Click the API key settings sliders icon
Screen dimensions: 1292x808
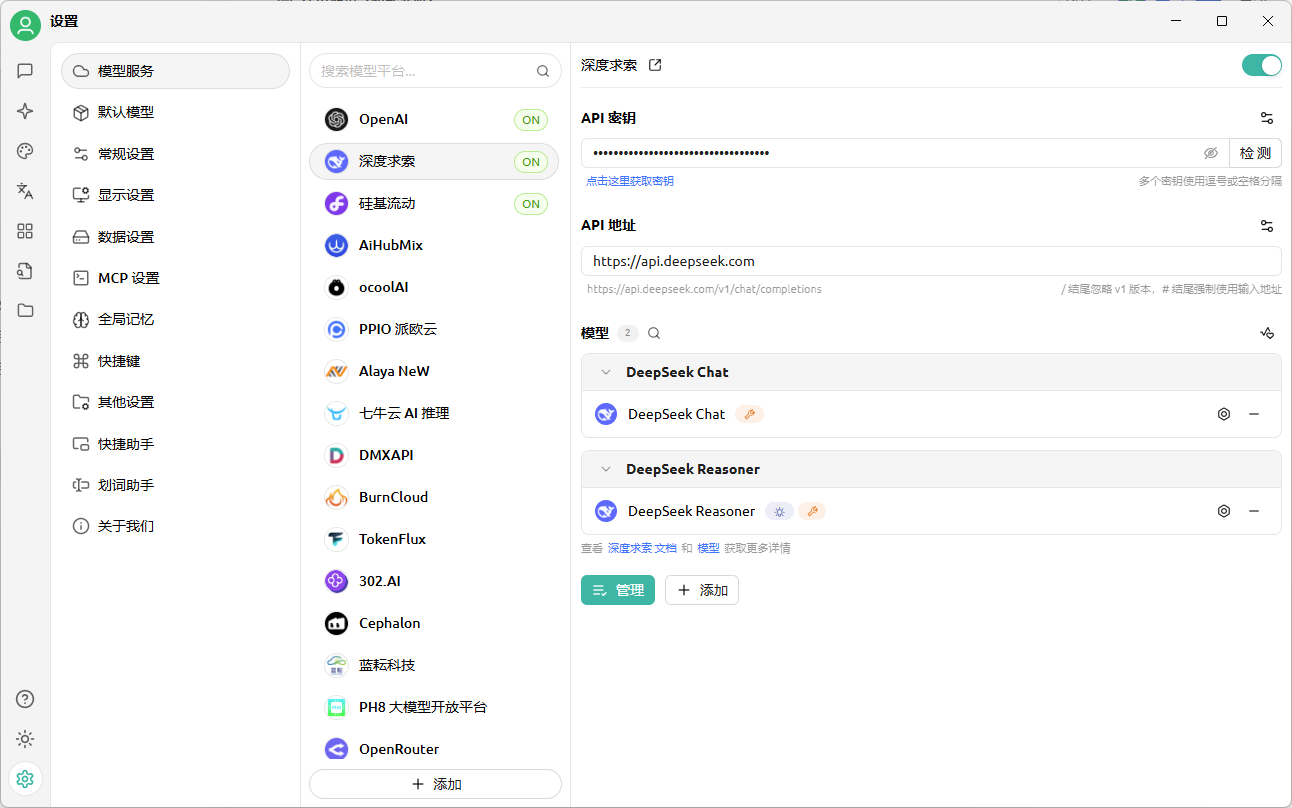point(1267,118)
